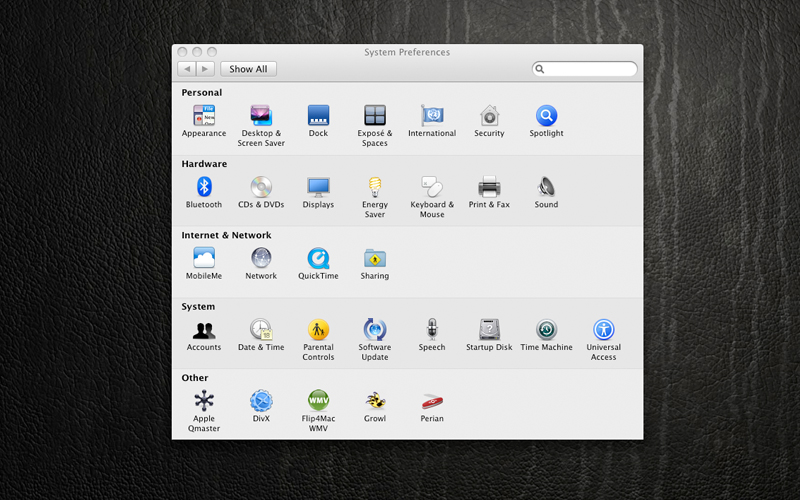Open Print & Fax pane

[489, 187]
